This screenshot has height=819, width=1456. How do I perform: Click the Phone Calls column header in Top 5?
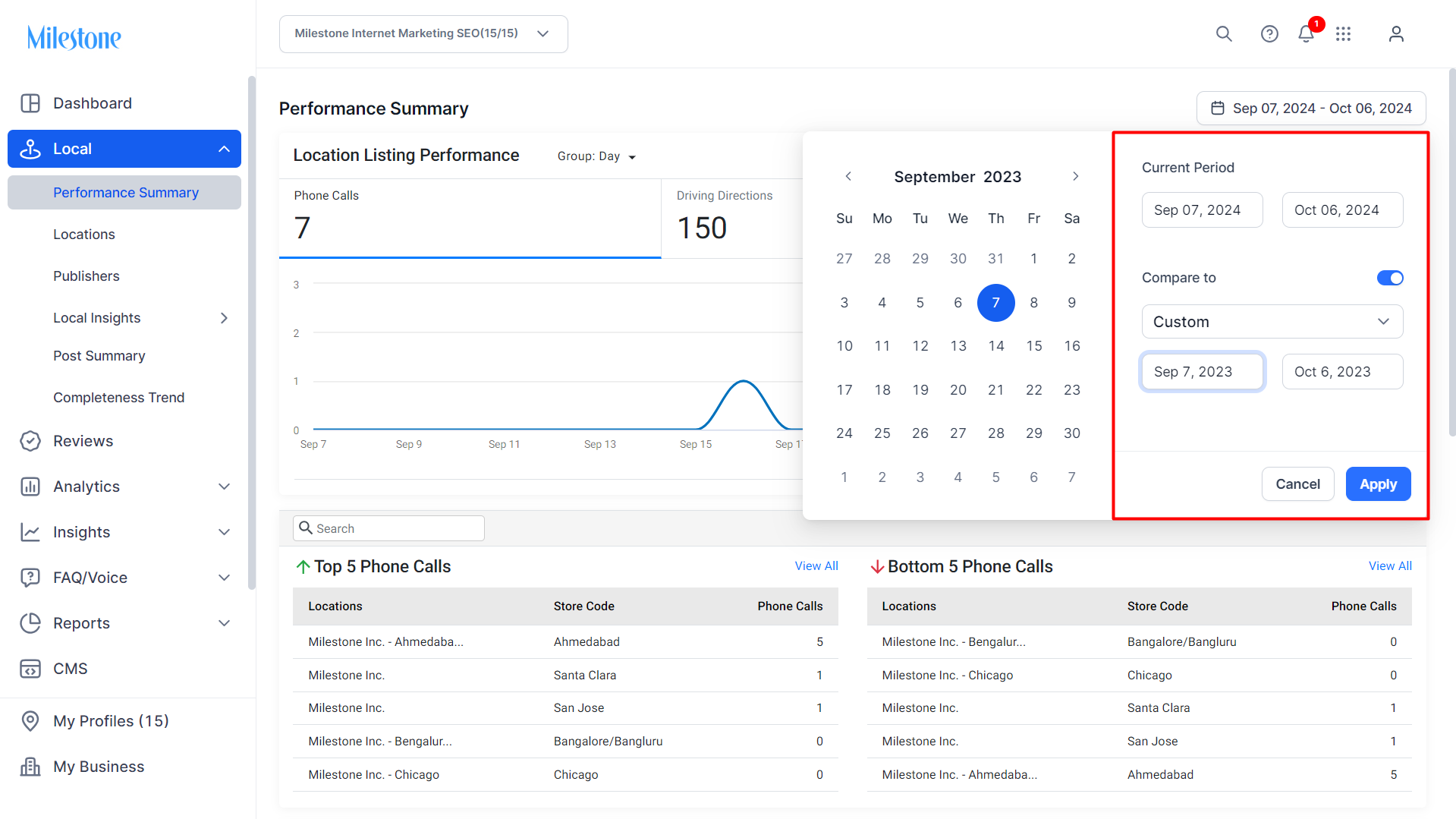tap(790, 606)
